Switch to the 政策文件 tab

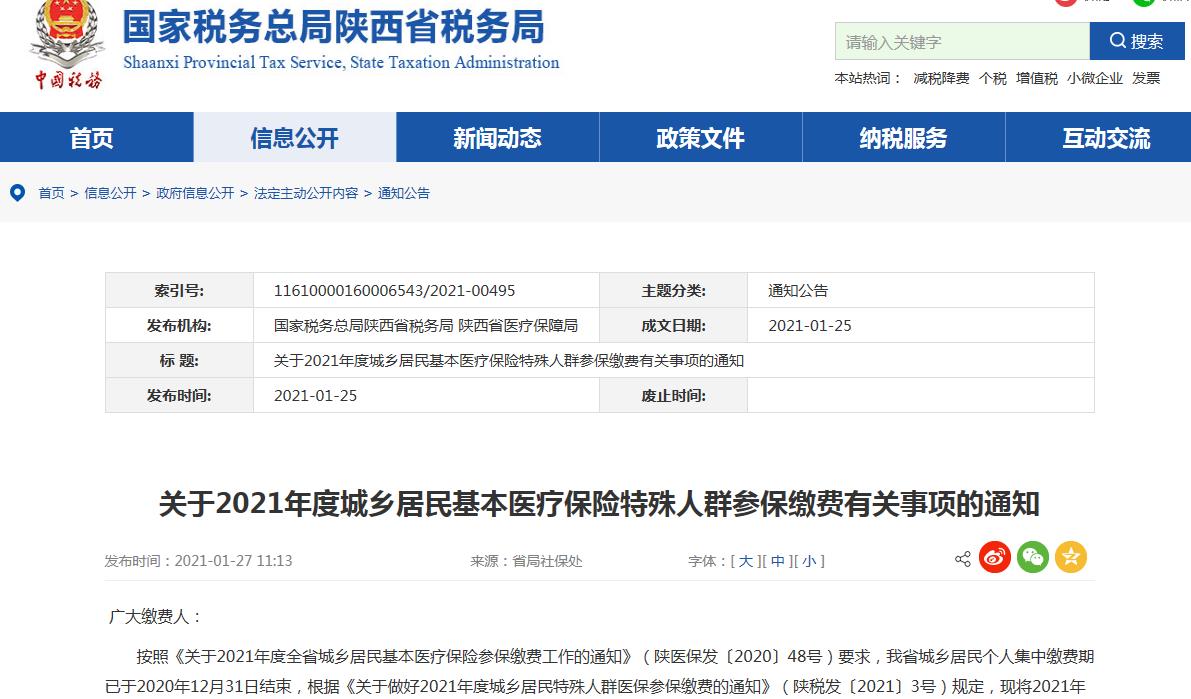(700, 138)
